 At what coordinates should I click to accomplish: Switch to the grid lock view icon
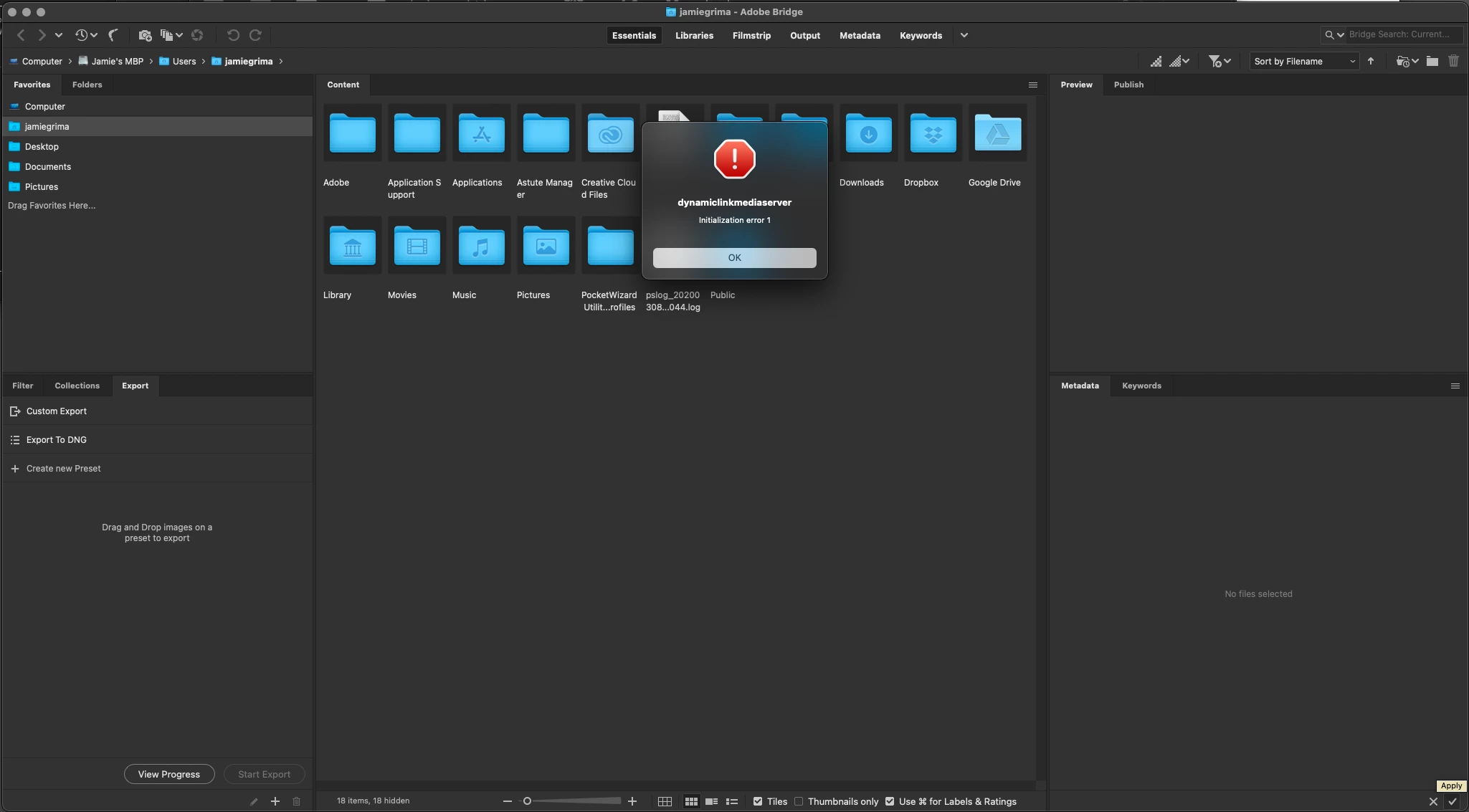click(665, 801)
